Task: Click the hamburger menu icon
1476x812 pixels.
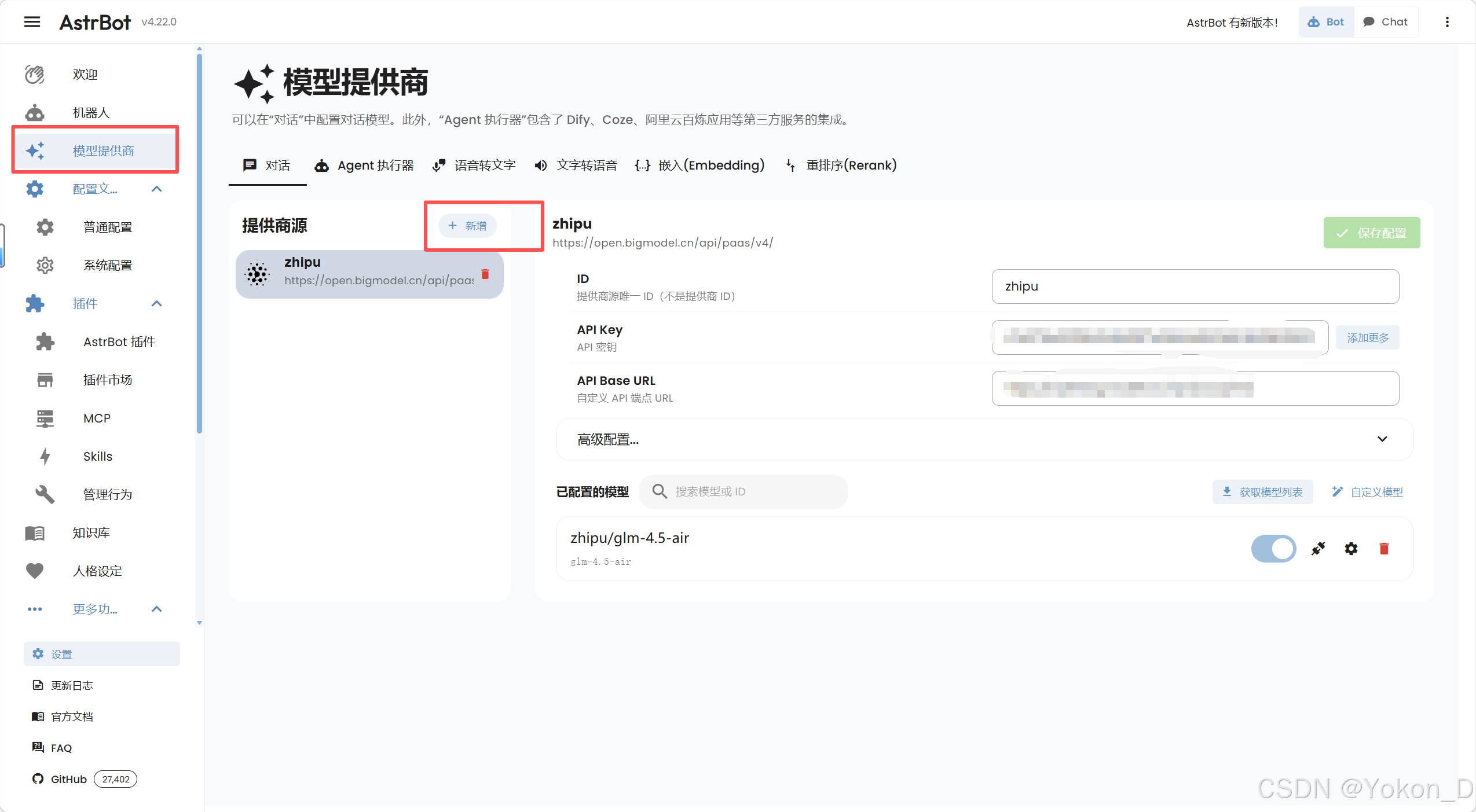Action: [32, 22]
